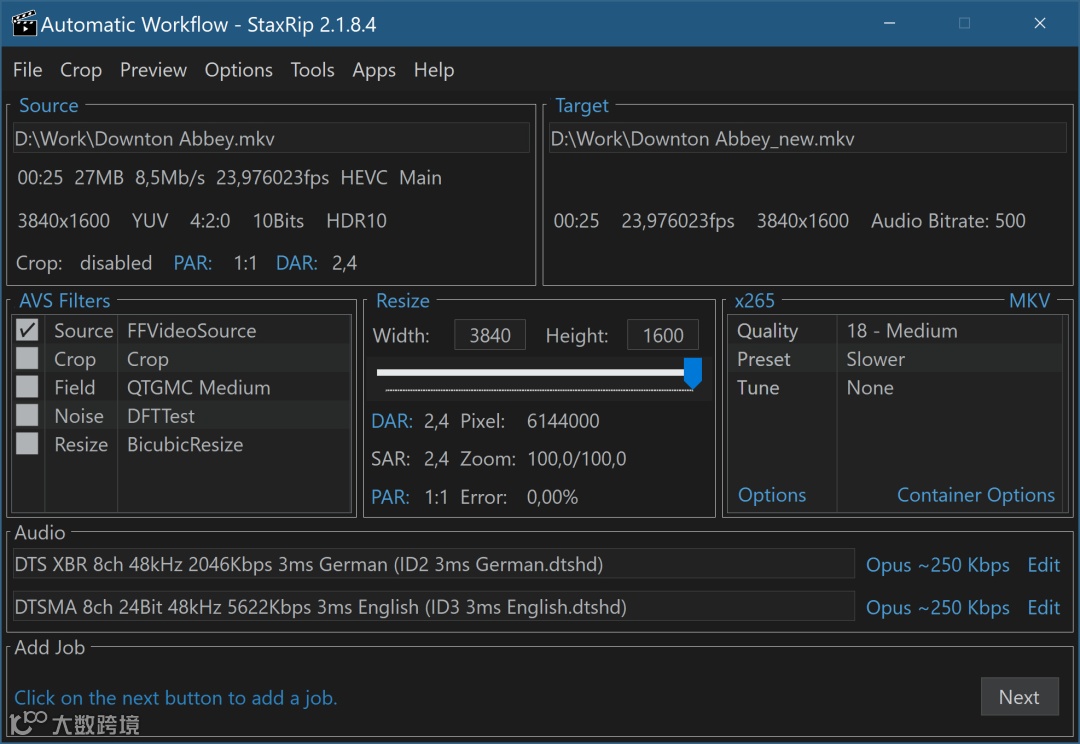Enable the Field QTGMC Medium checkbox
This screenshot has width=1080, height=744.
28,387
